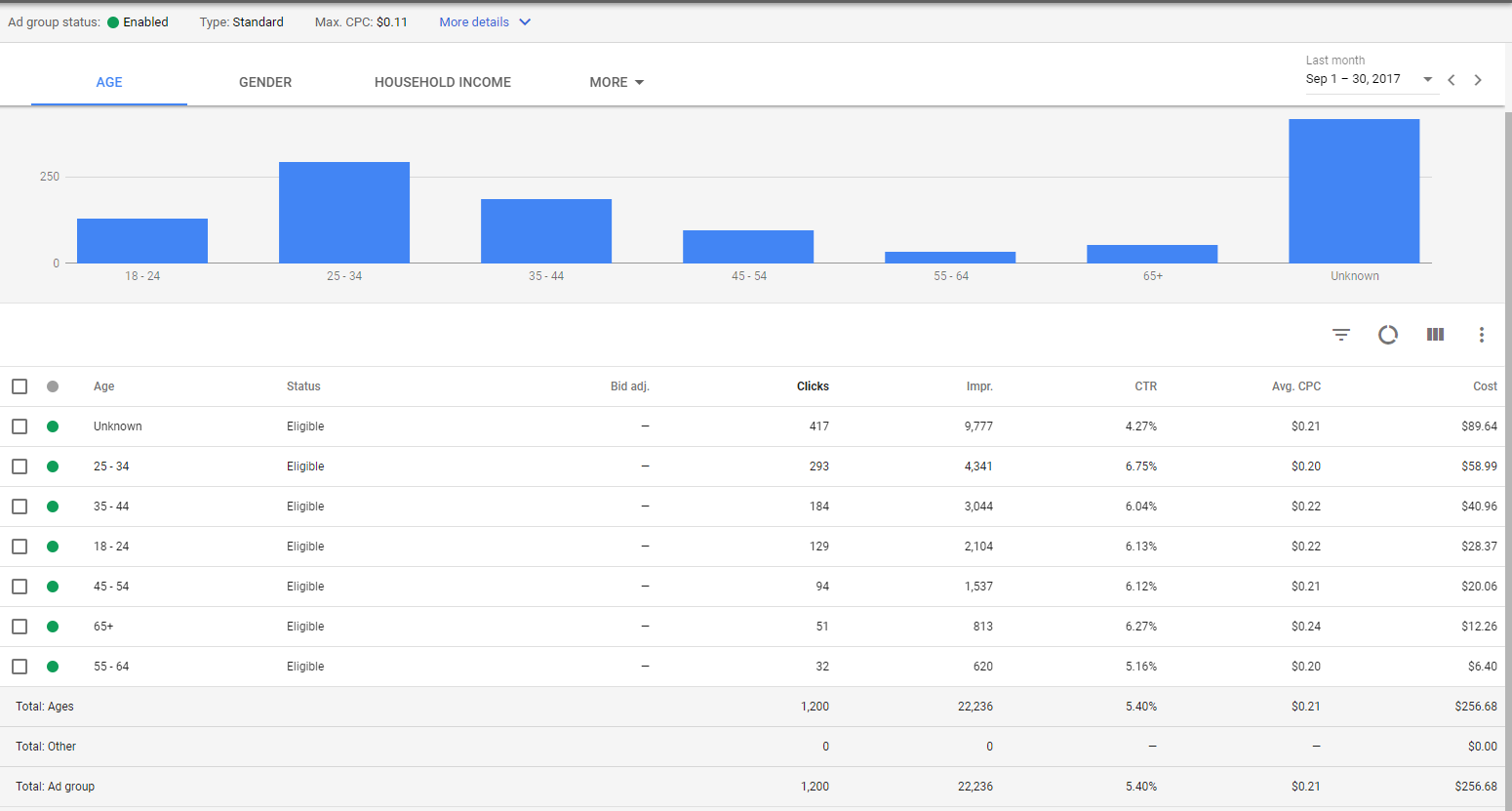The width and height of the screenshot is (1512, 811).
Task: Click green status dot for 45 - 54 row
Action: click(53, 587)
